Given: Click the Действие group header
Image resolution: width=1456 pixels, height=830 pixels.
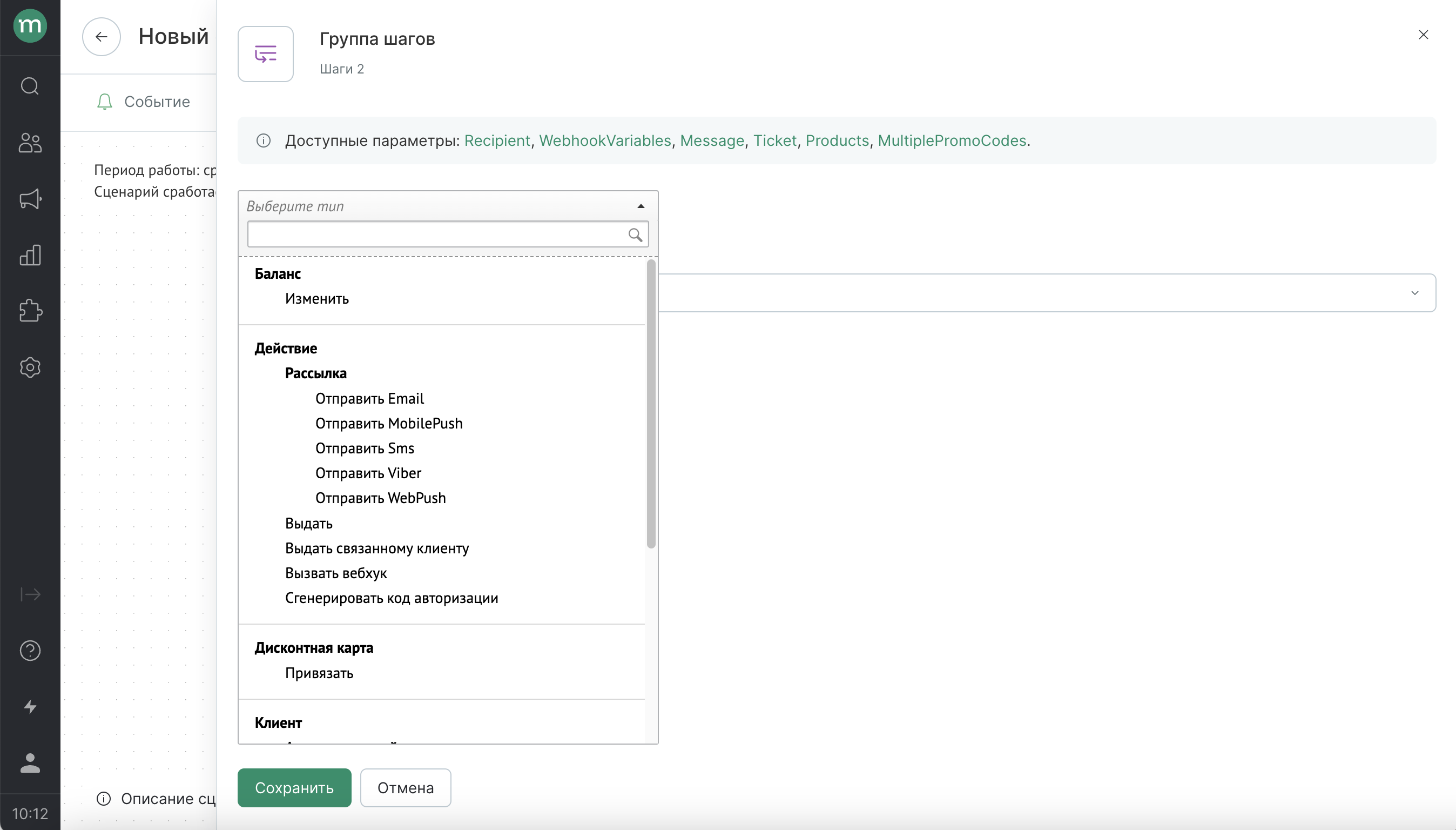Looking at the screenshot, I should [286, 349].
